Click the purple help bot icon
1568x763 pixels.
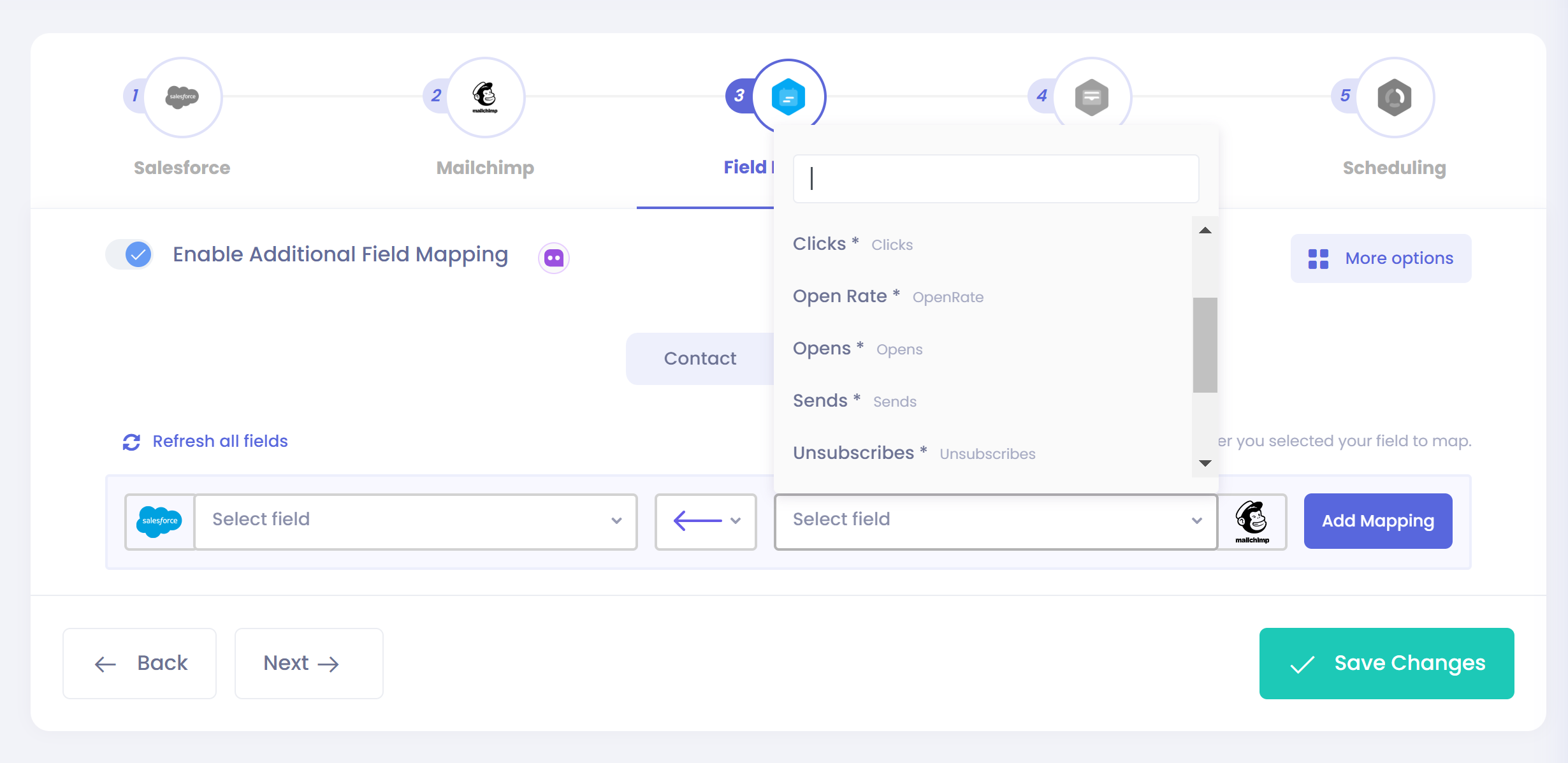tap(554, 258)
